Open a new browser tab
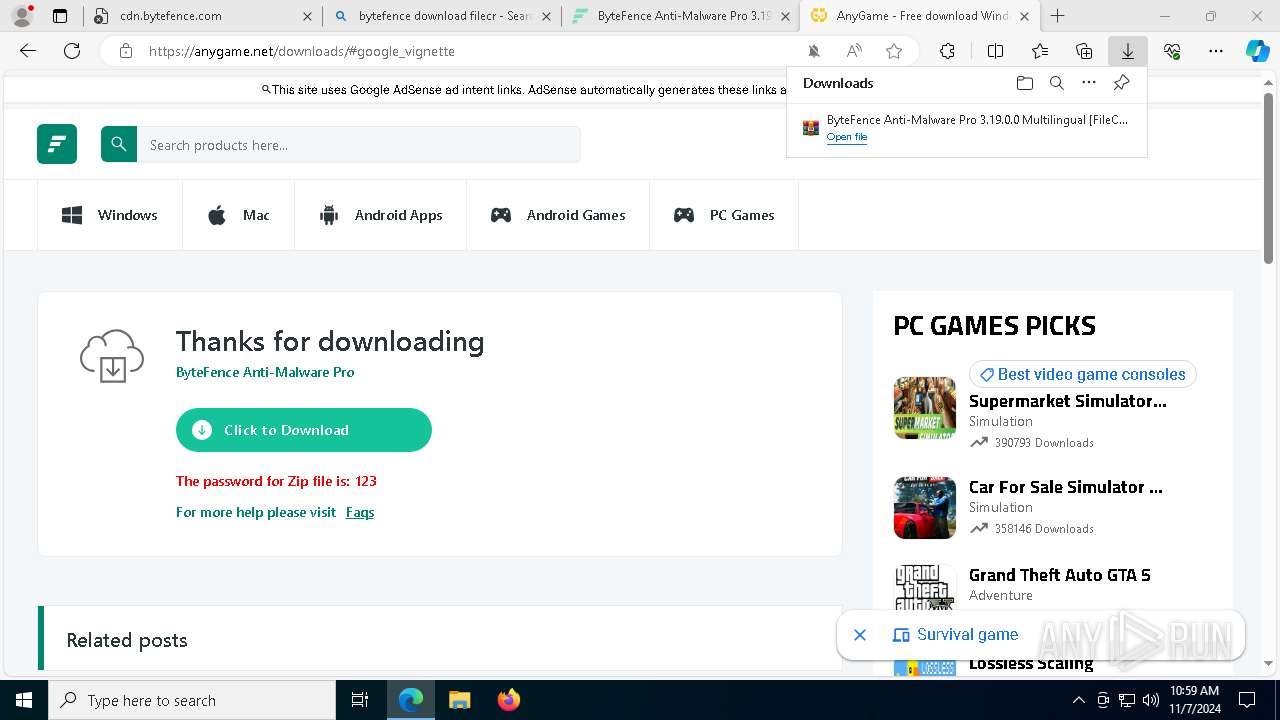 [x=1057, y=16]
